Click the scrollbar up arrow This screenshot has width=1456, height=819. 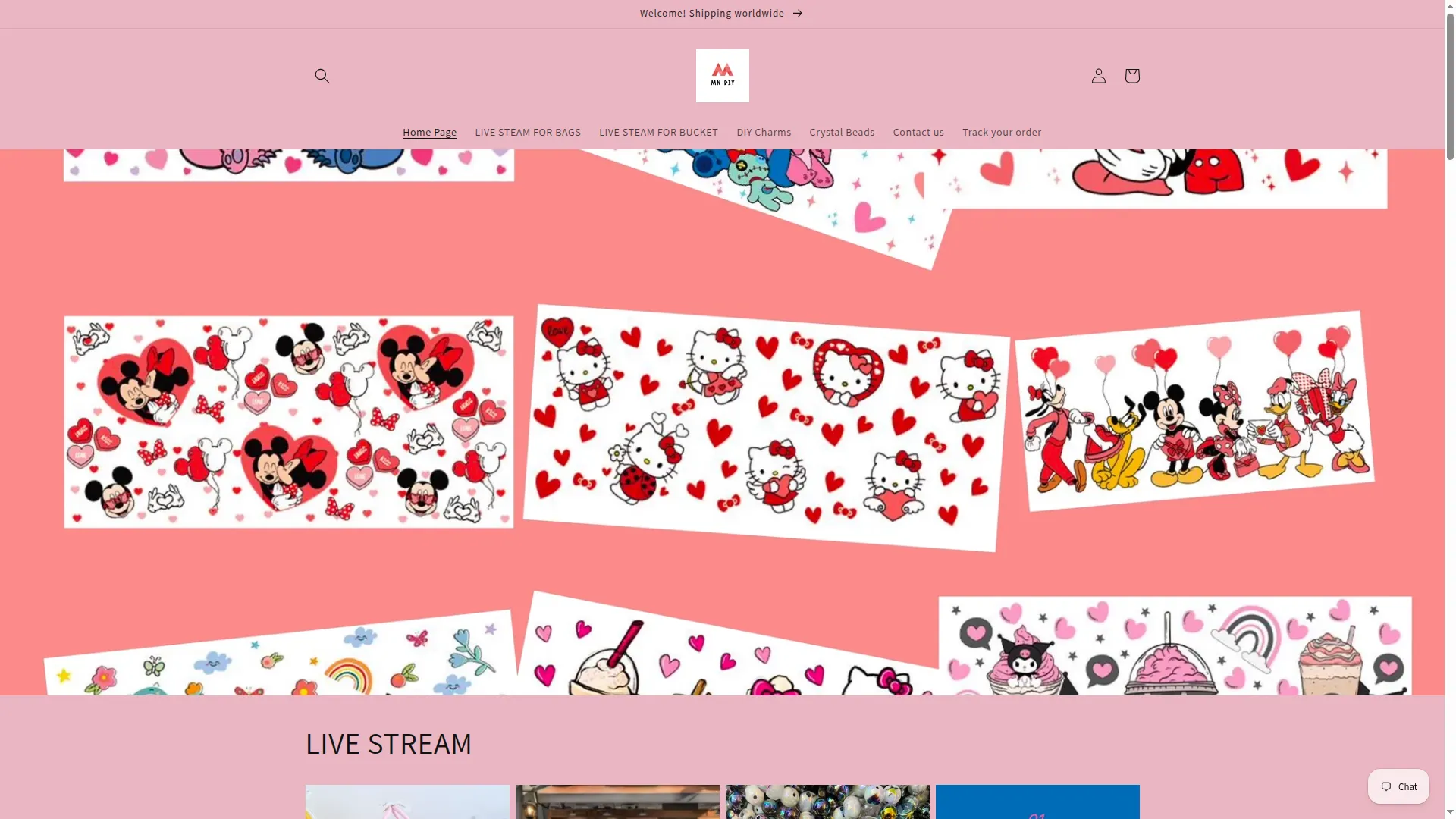tap(1450, 6)
